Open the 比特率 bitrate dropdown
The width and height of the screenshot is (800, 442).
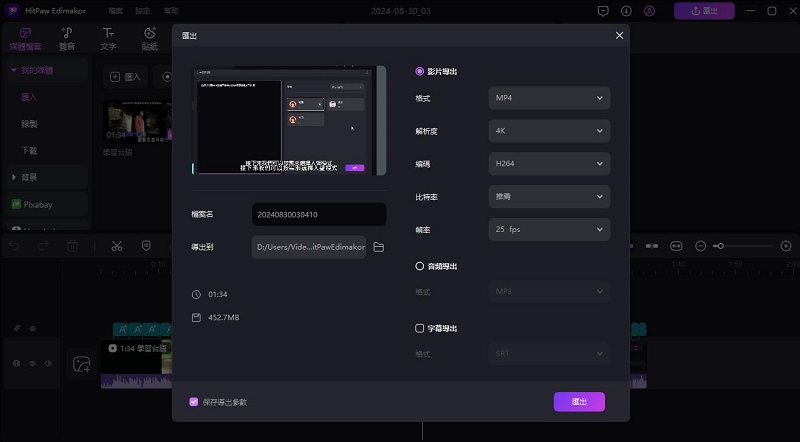coord(549,197)
